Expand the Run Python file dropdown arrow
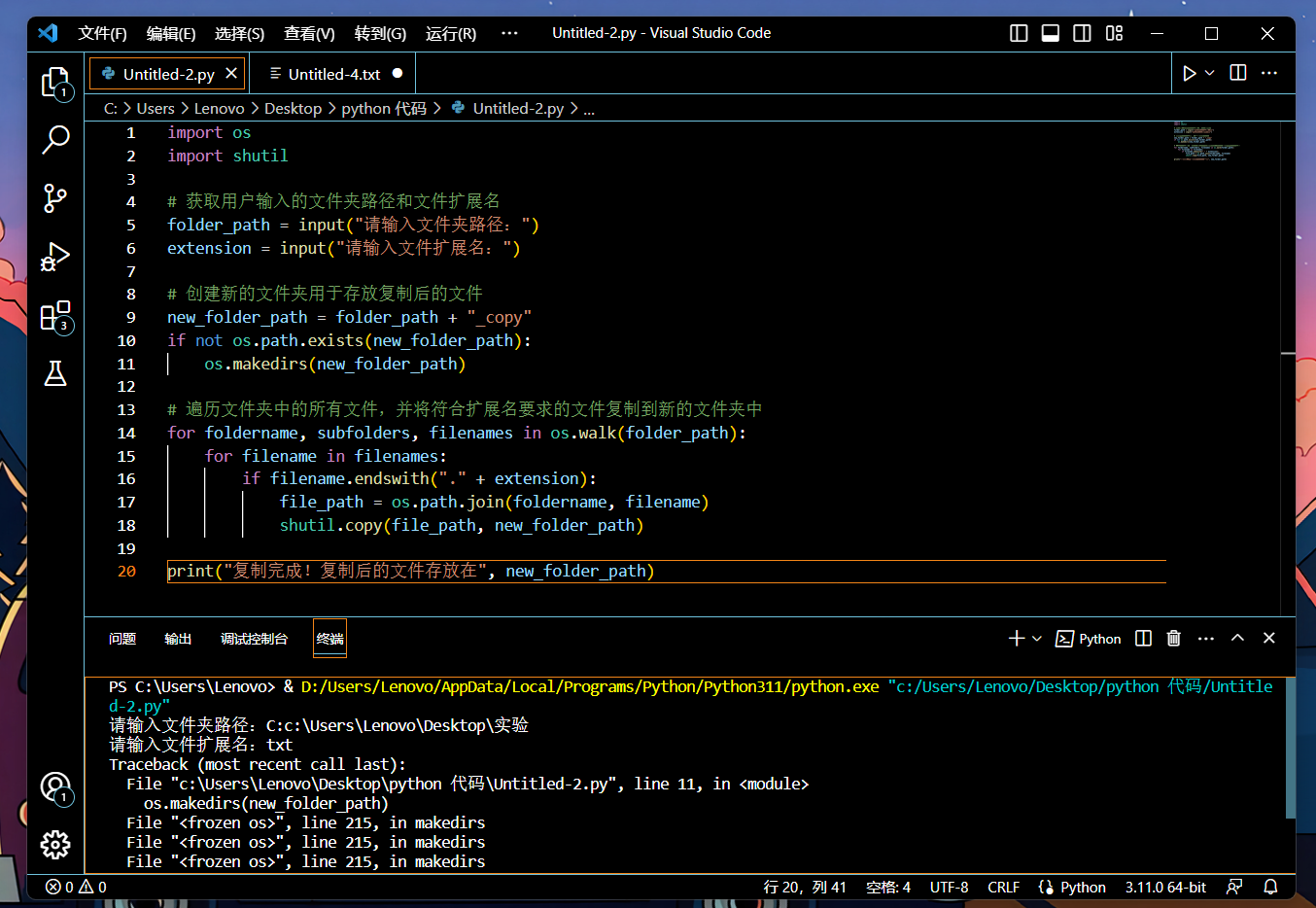1316x908 pixels. pos(1210,73)
